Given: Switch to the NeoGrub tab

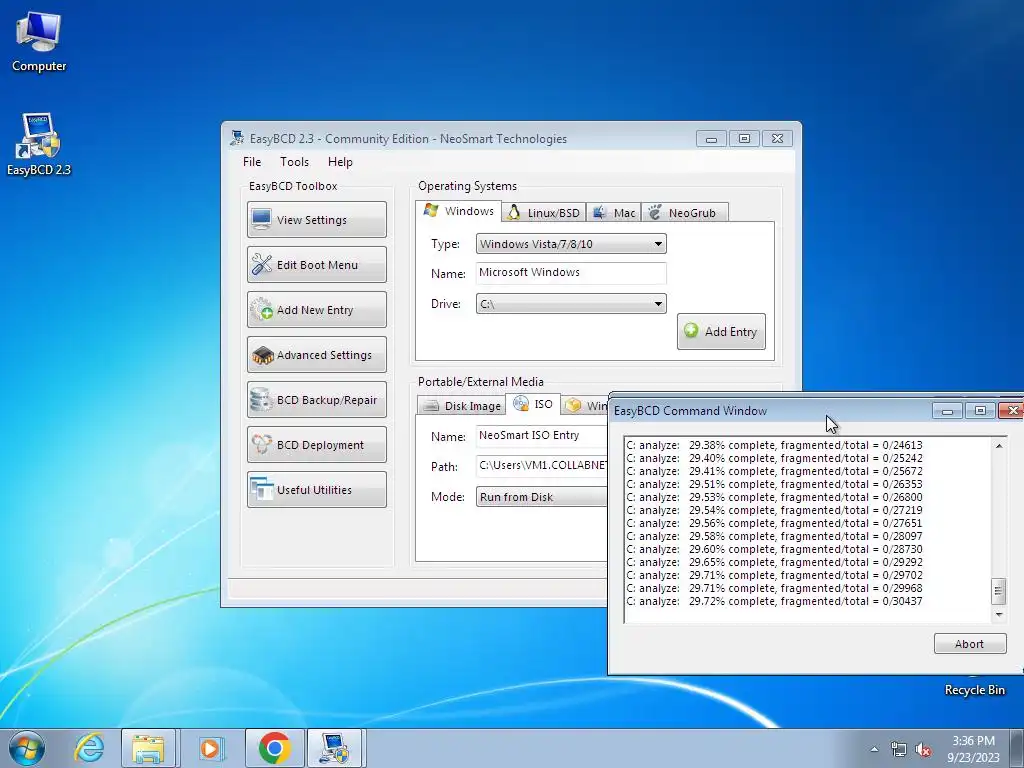Looking at the screenshot, I should (684, 213).
